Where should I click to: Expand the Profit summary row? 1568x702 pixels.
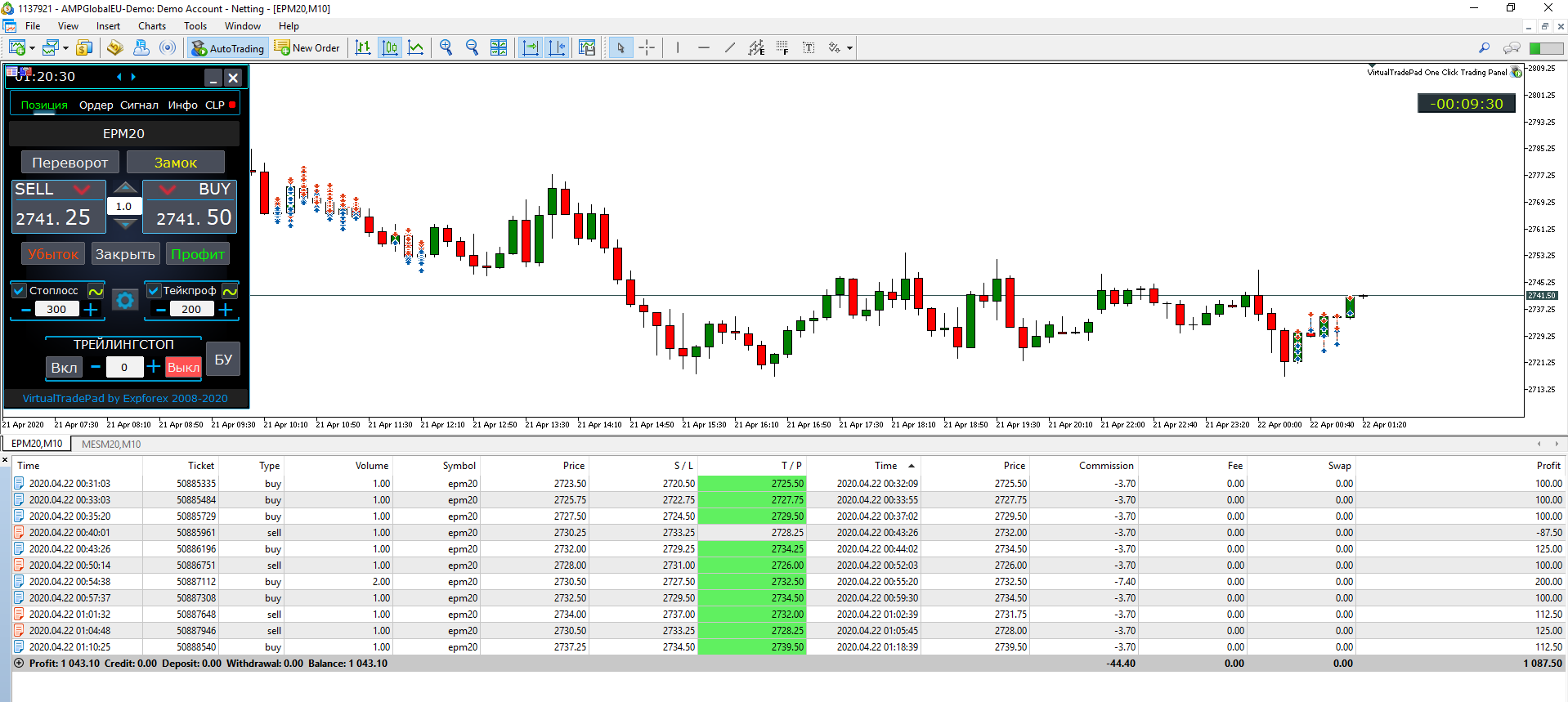pos(19,664)
